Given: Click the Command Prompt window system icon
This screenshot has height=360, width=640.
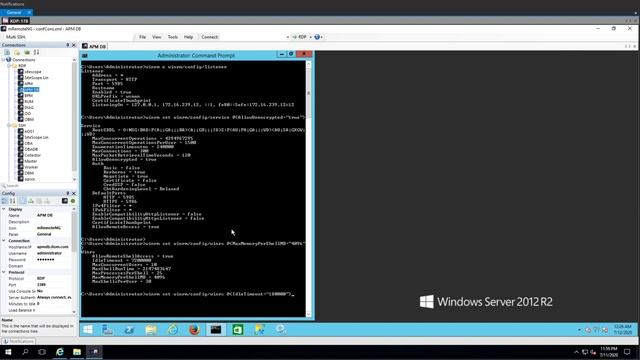Looking at the screenshot, I should [x=85, y=56].
